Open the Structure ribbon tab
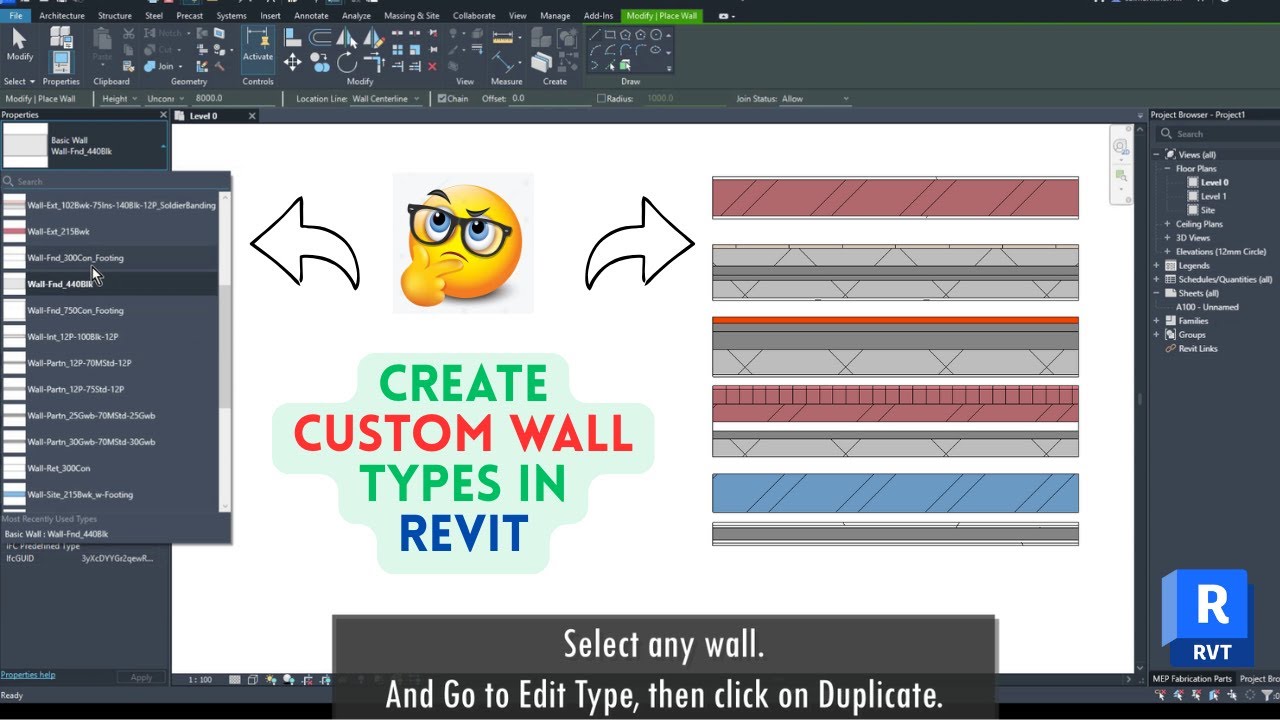Viewport: 1280px width, 720px height. point(115,16)
